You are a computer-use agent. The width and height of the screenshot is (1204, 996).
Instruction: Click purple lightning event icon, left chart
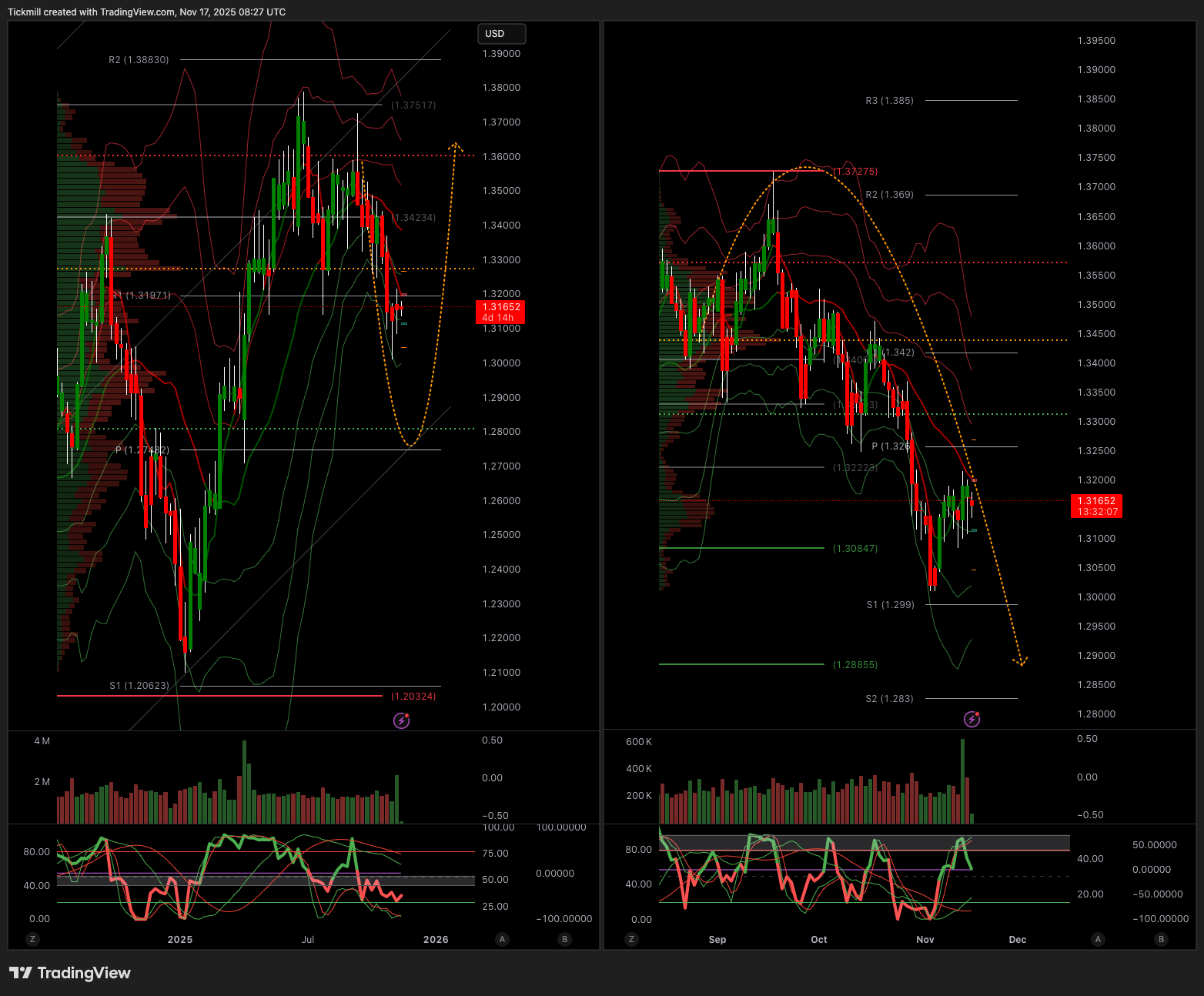point(402,720)
